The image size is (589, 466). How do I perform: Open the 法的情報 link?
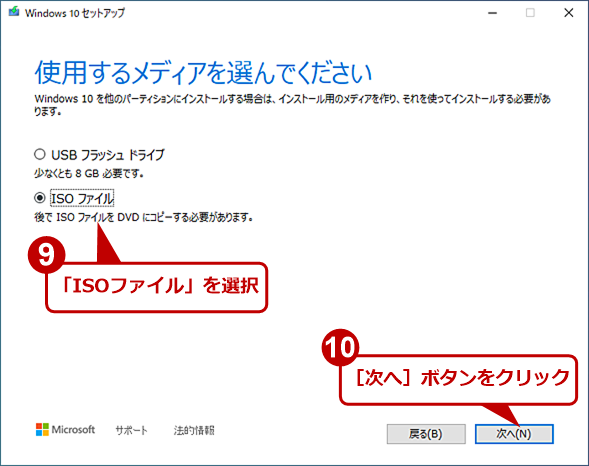click(194, 430)
